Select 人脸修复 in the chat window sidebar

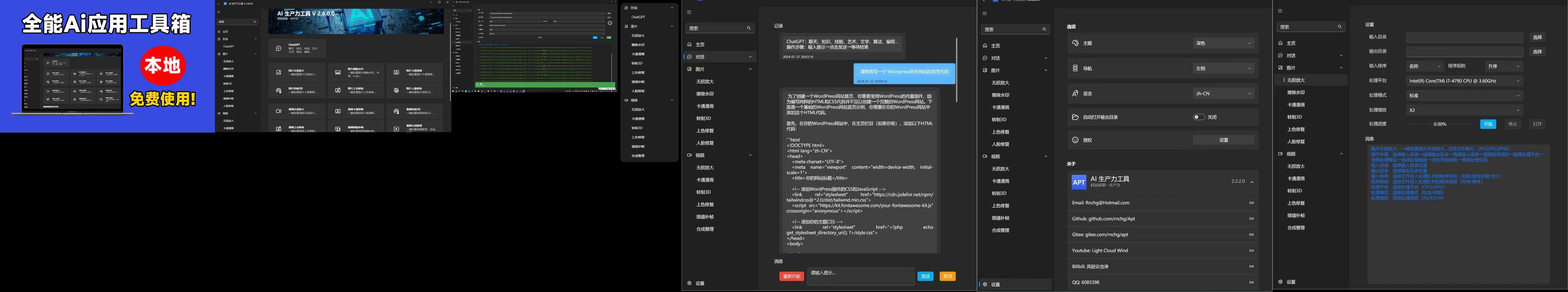point(705,143)
